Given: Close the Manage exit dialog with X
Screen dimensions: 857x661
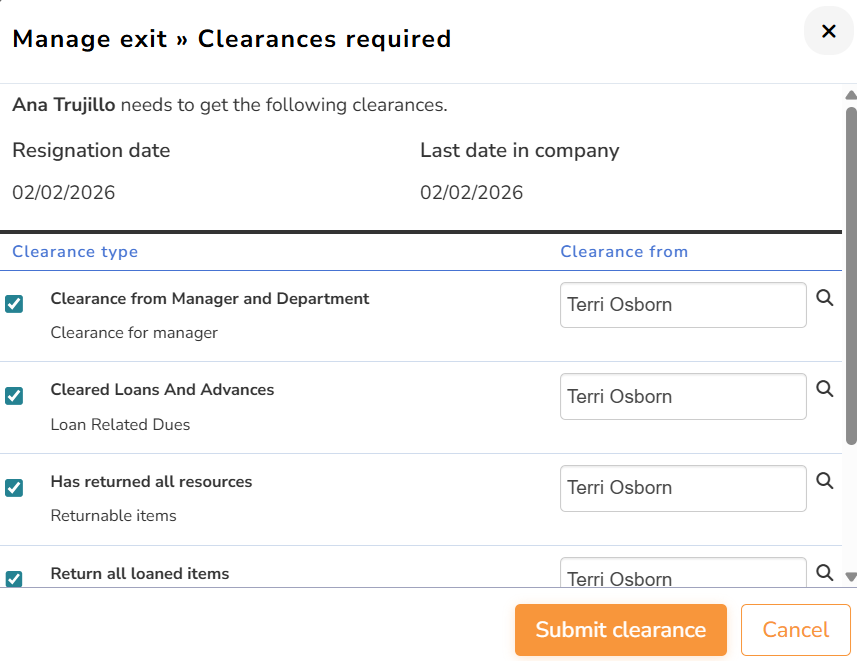Looking at the screenshot, I should [x=828, y=31].
